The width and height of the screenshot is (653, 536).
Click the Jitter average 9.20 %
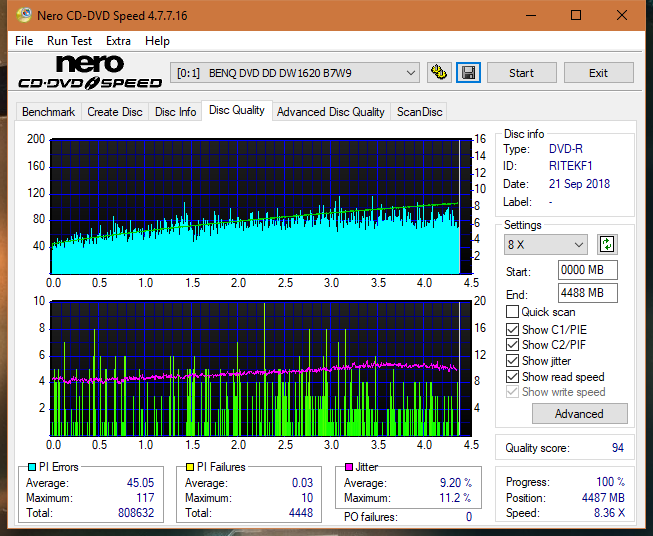456,483
